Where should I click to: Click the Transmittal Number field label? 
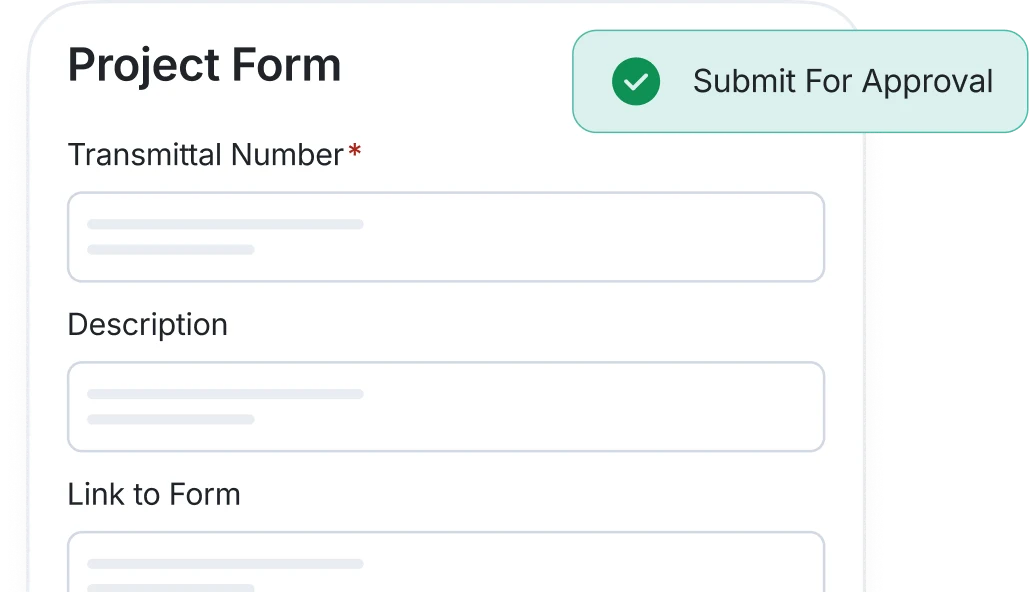pyautogui.click(x=205, y=155)
